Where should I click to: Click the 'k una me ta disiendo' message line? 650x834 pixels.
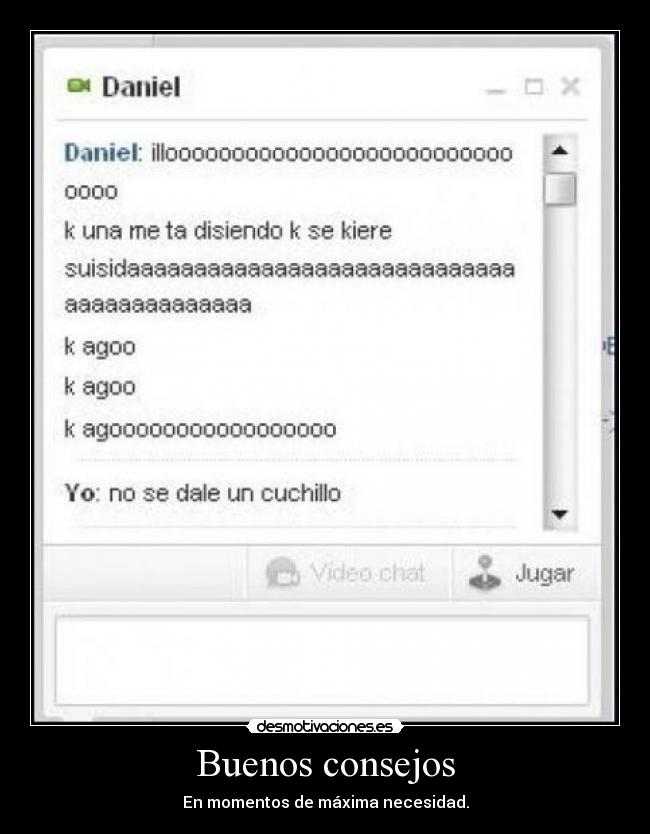[x=228, y=231]
